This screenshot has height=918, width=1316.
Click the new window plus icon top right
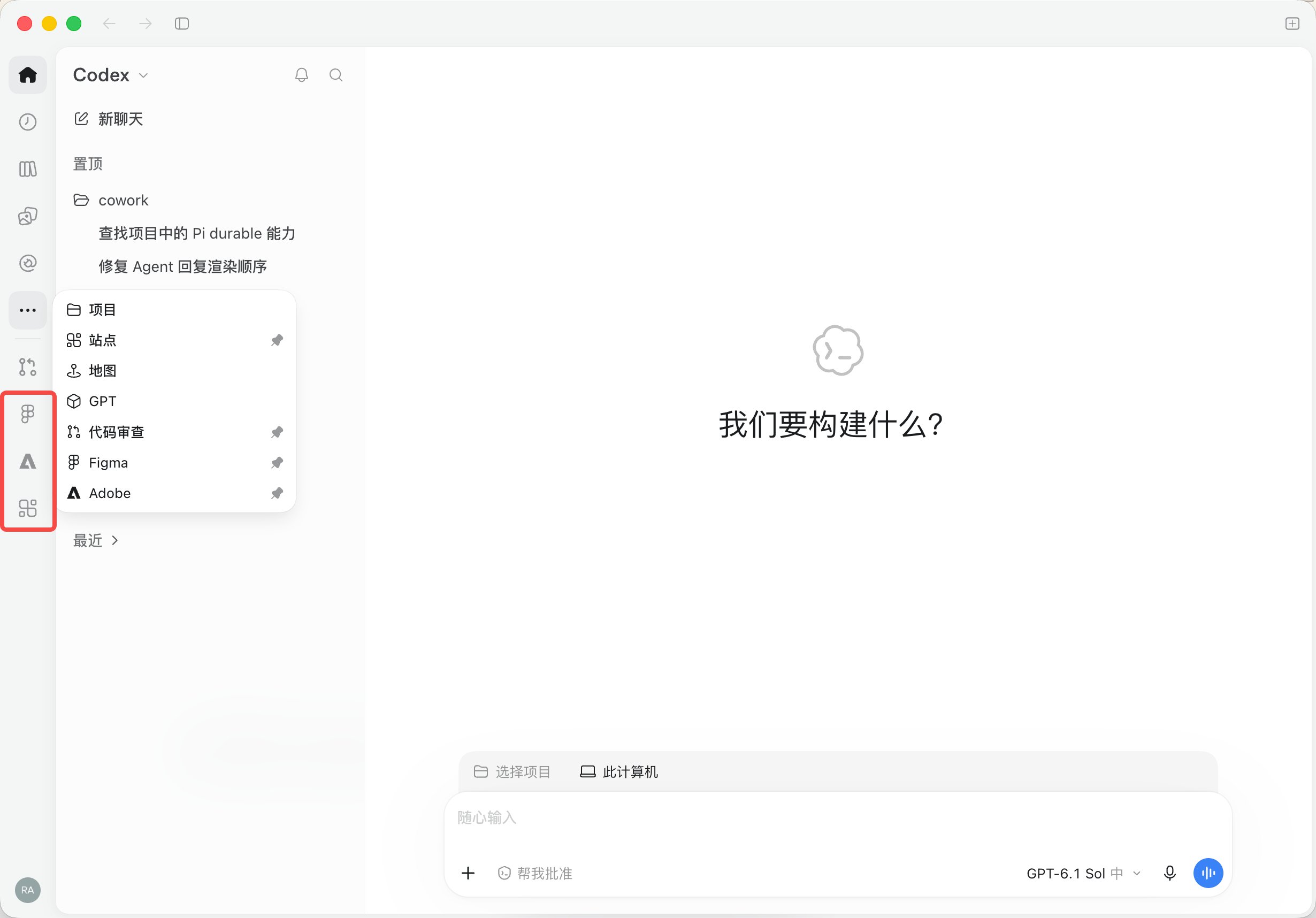[x=1292, y=24]
